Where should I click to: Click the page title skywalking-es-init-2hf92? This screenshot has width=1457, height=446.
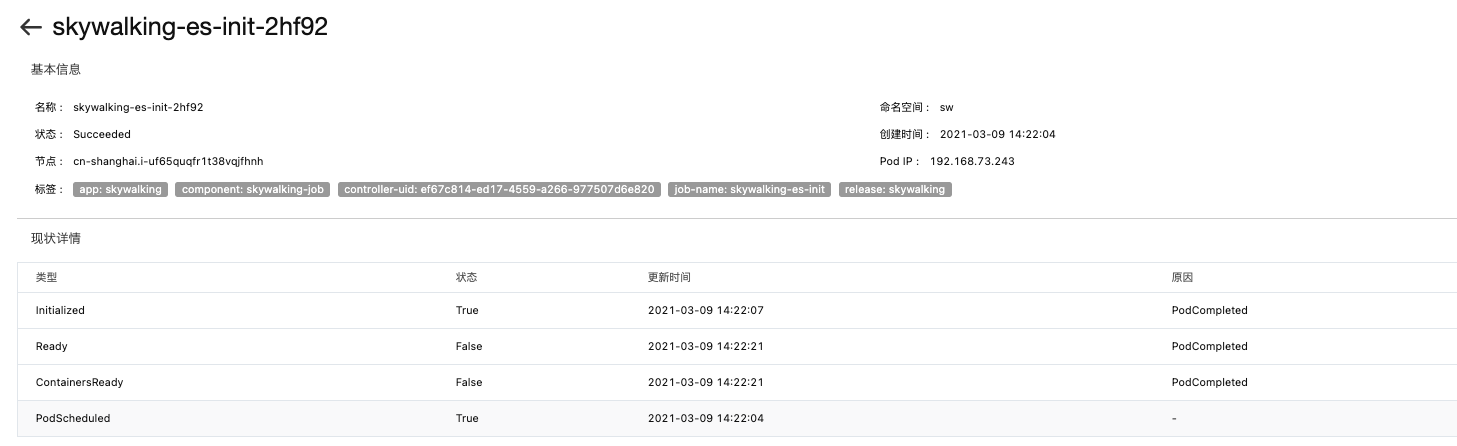pos(190,28)
